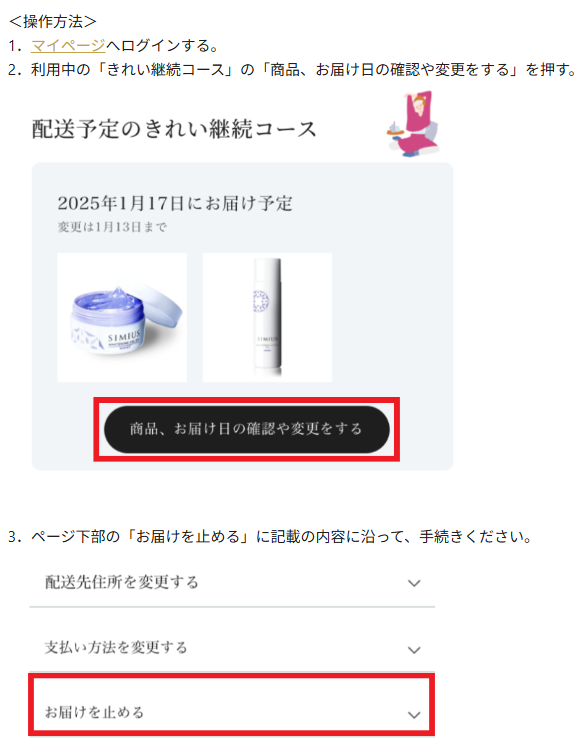
Task: Open the 配送先住所を変更する section label
Action: (121, 582)
